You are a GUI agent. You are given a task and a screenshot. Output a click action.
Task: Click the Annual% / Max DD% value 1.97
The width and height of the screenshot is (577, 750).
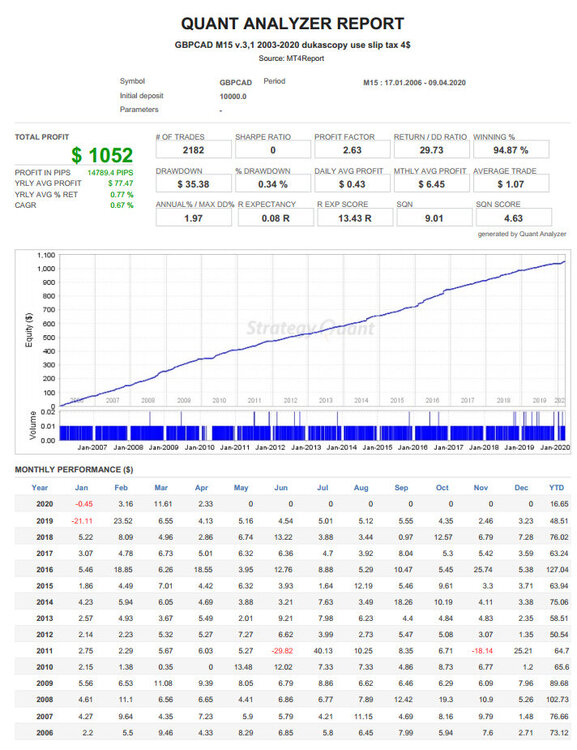193,218
